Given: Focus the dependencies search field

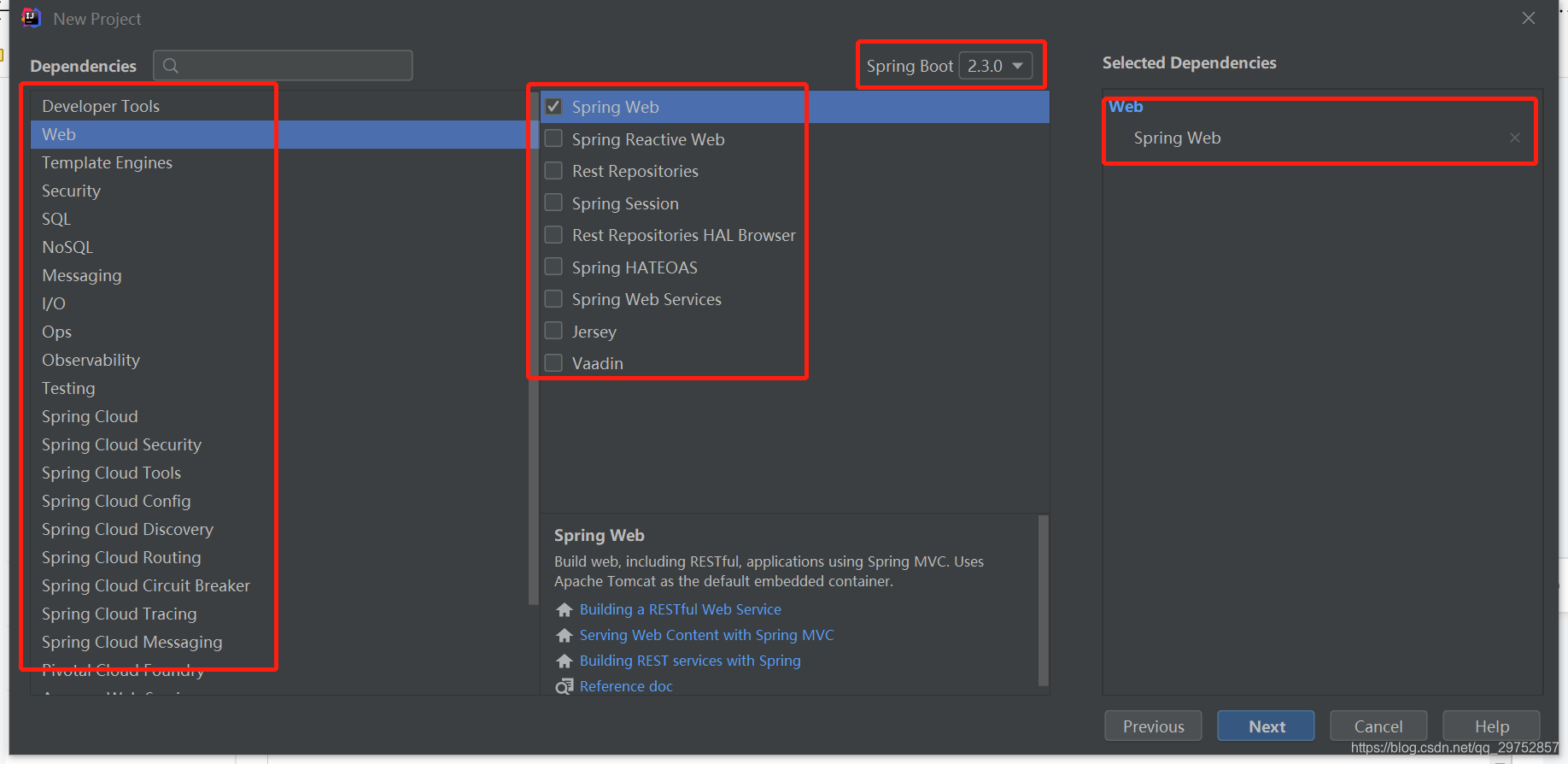Looking at the screenshot, I should point(283,66).
